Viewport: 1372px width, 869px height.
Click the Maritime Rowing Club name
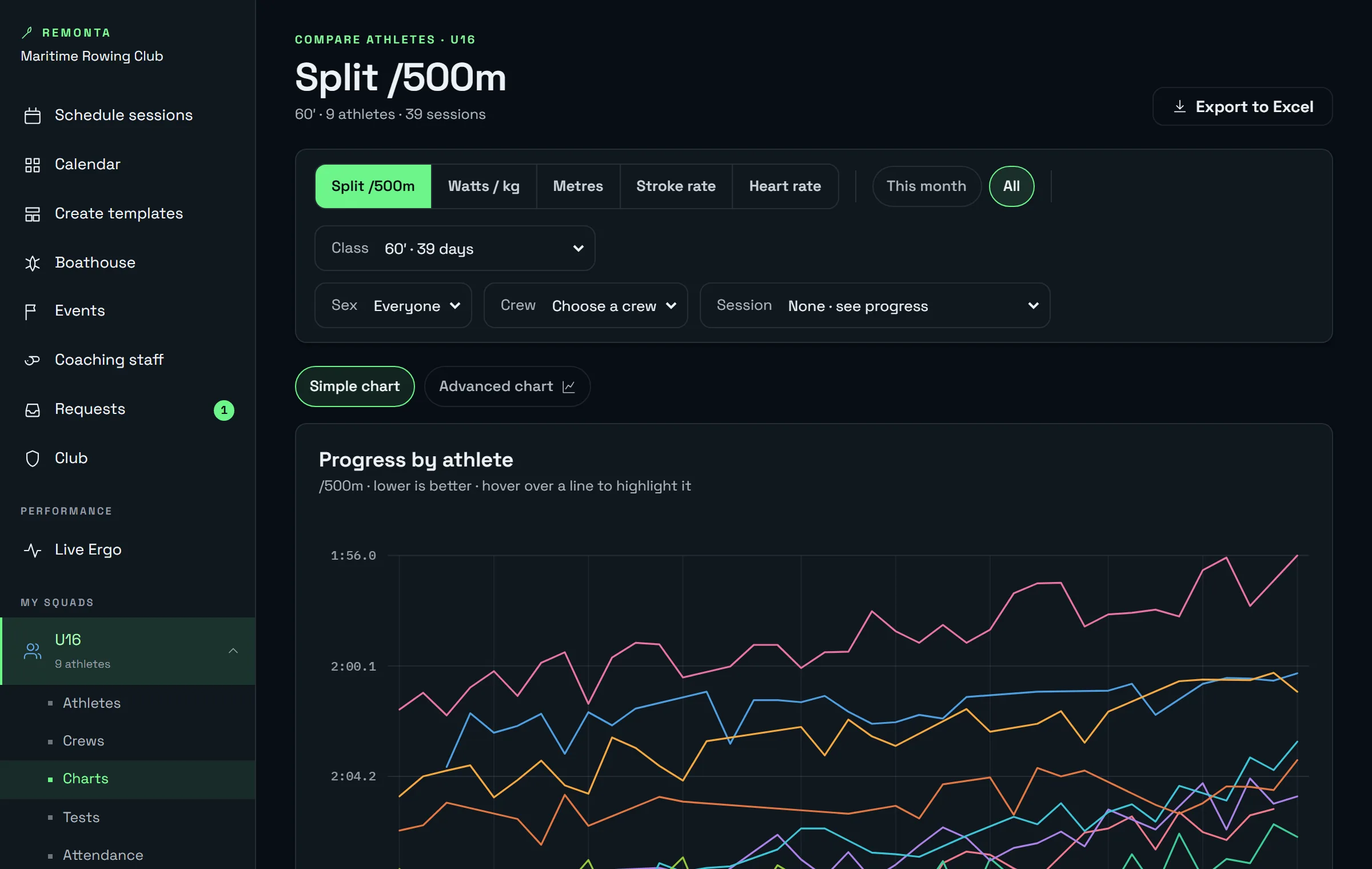(x=92, y=56)
